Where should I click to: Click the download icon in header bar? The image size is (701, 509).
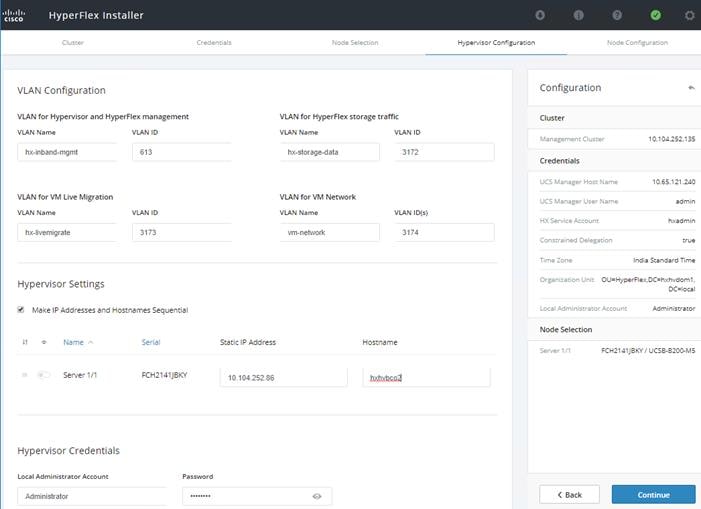point(540,15)
